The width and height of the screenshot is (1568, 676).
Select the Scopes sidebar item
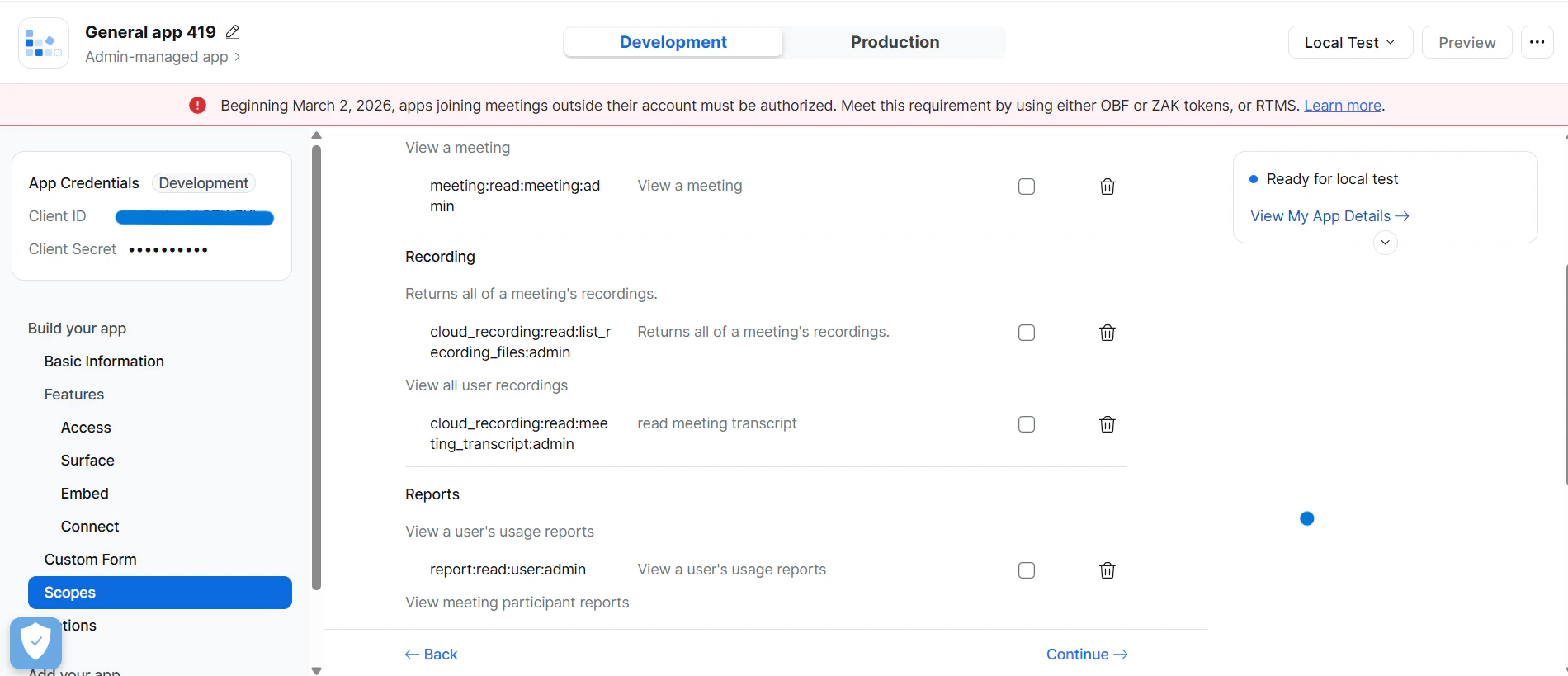point(160,593)
